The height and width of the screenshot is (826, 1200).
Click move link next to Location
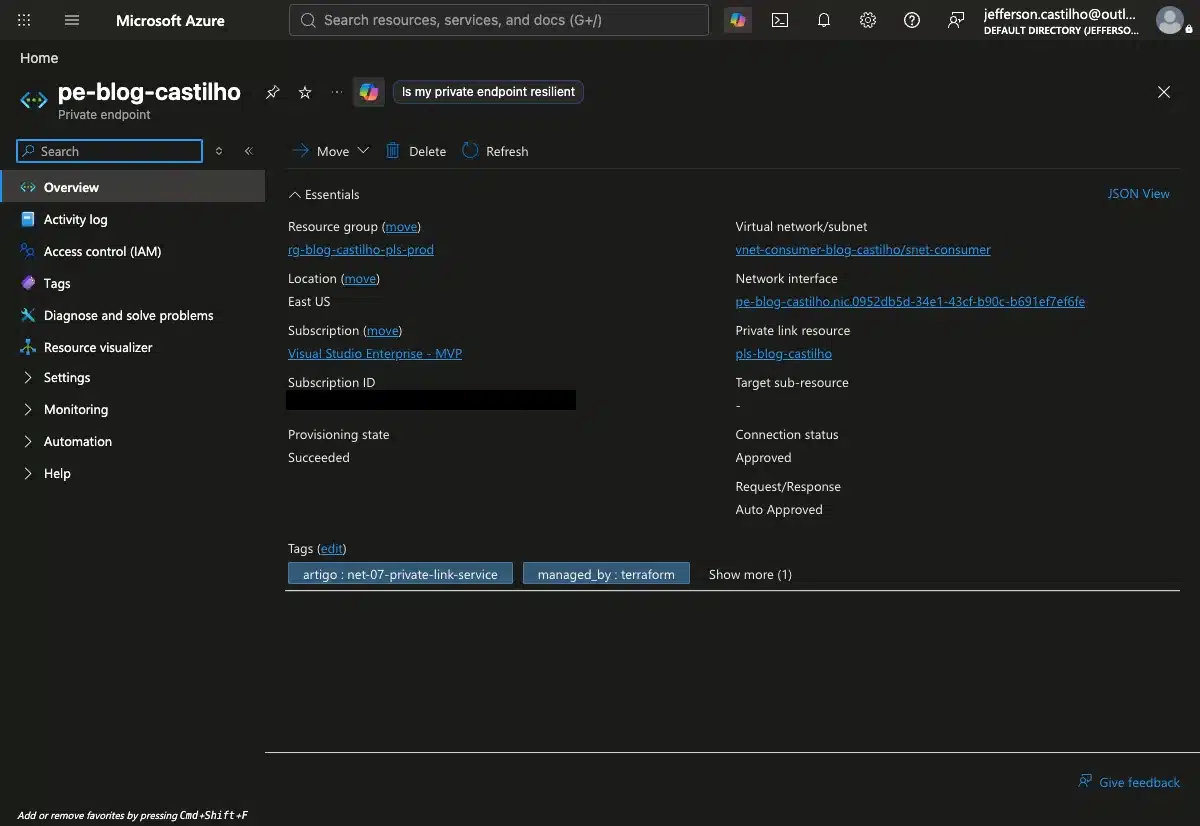click(x=360, y=279)
